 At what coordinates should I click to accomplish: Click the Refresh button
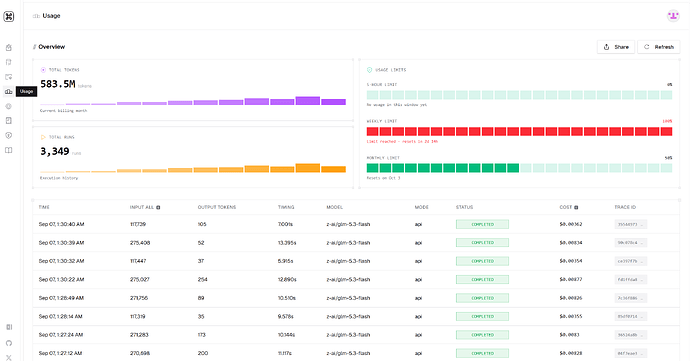point(659,47)
